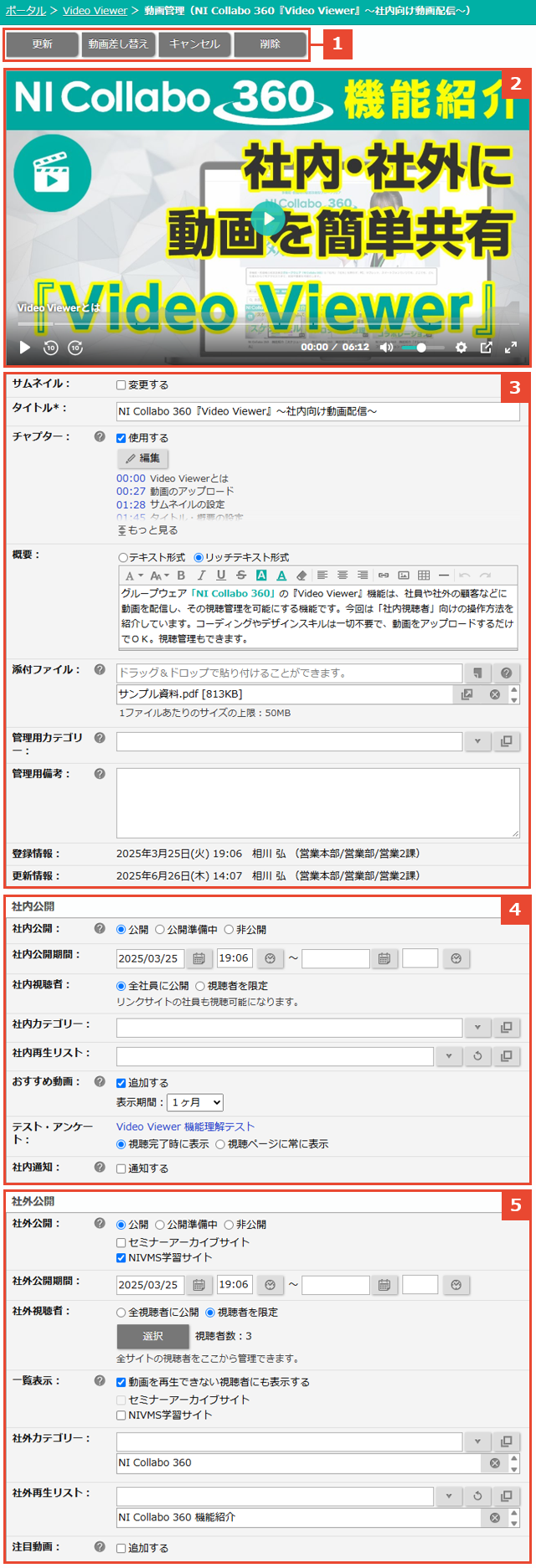Apply strikethrough in the overview editor
The height and width of the screenshot is (1568, 536).
point(241,575)
